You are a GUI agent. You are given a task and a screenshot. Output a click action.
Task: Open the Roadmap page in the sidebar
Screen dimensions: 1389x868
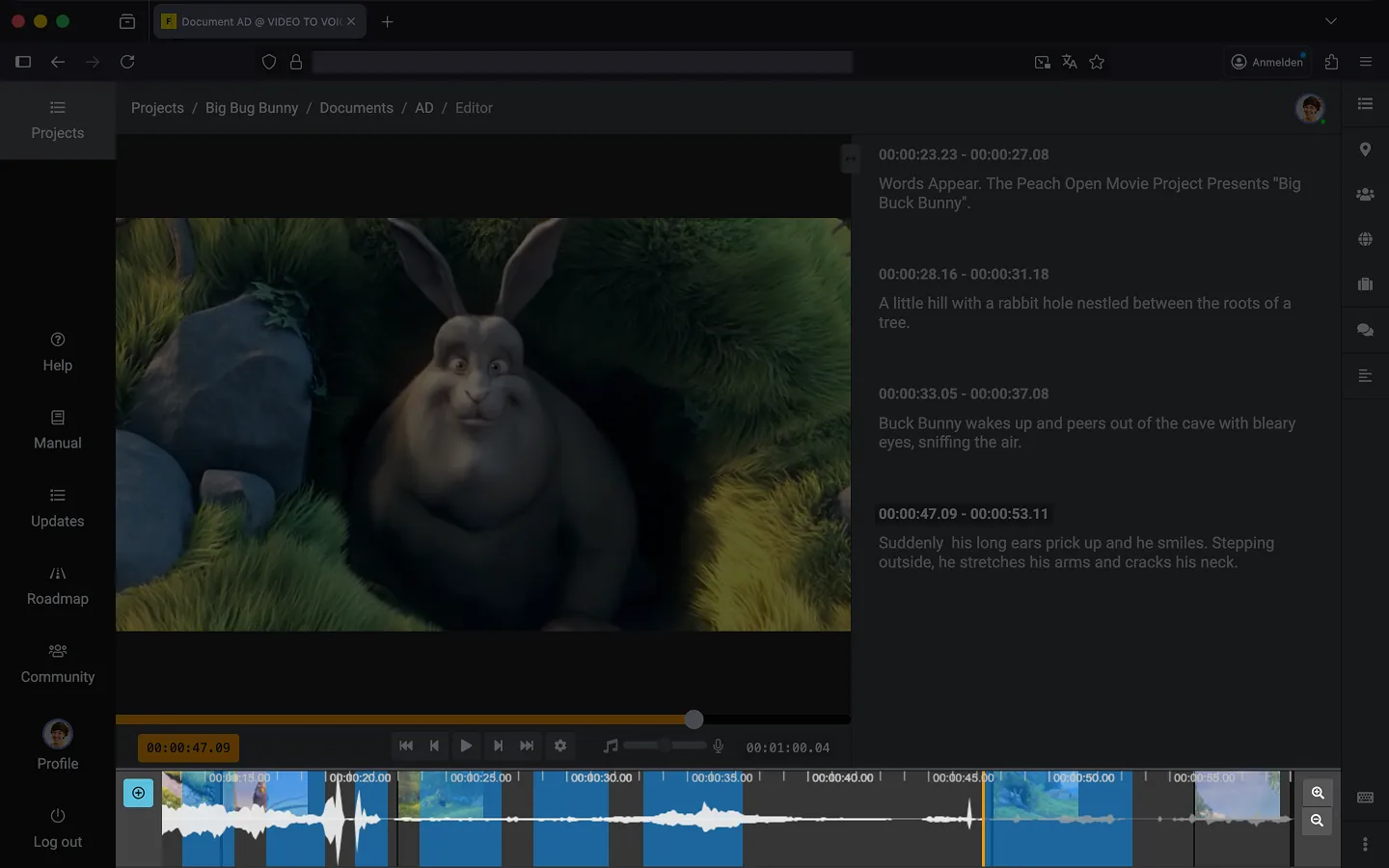58,585
